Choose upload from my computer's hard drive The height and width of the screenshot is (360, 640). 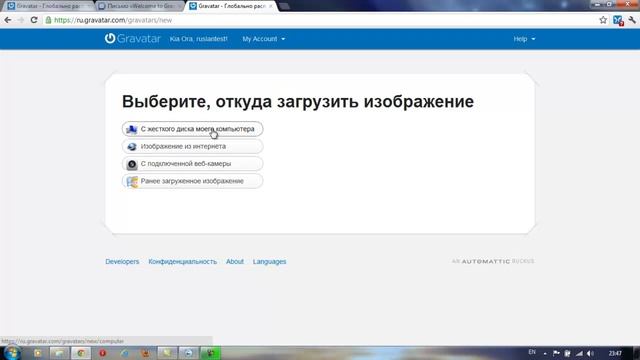192,129
